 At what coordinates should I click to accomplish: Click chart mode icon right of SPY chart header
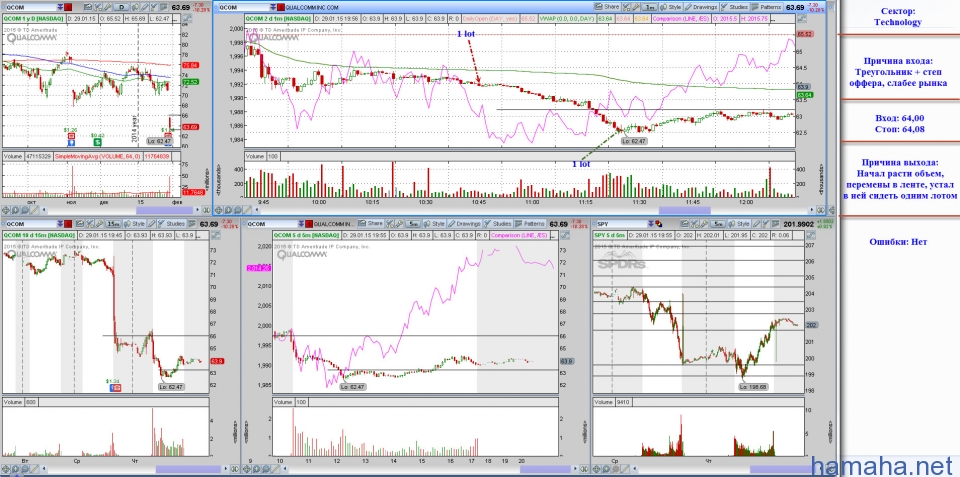coord(811,236)
